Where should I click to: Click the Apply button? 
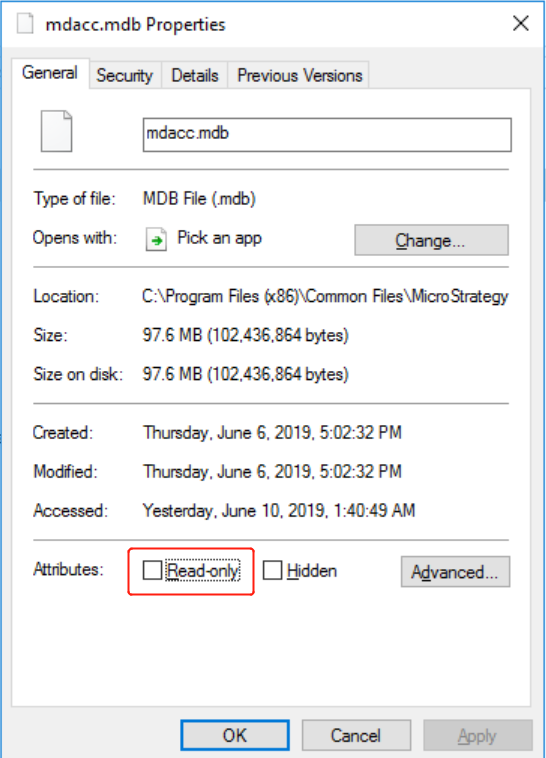pyautogui.click(x=477, y=735)
